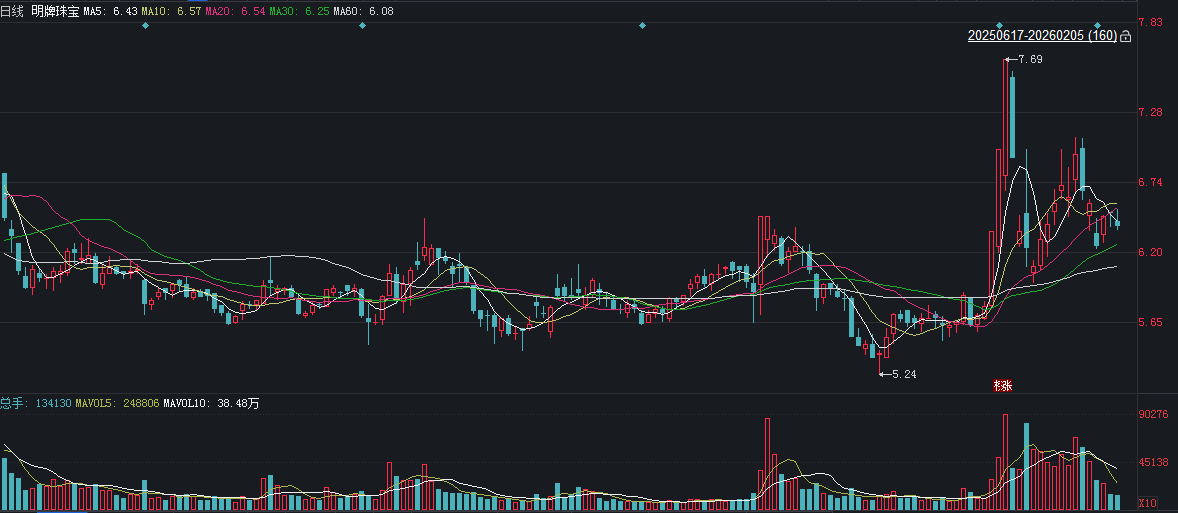
Task: Select the 日线 daily period label
Action: pos(12,10)
